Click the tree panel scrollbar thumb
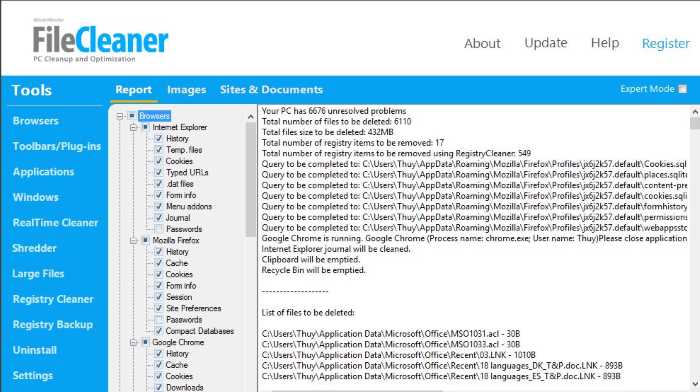 (x=250, y=179)
